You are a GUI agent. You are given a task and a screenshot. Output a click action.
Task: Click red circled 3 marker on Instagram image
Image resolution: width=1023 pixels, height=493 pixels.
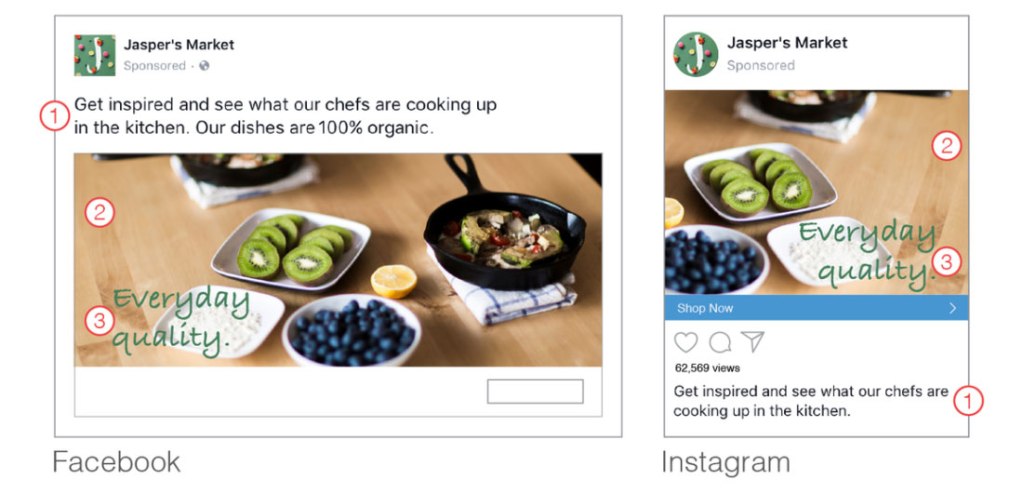tap(946, 262)
